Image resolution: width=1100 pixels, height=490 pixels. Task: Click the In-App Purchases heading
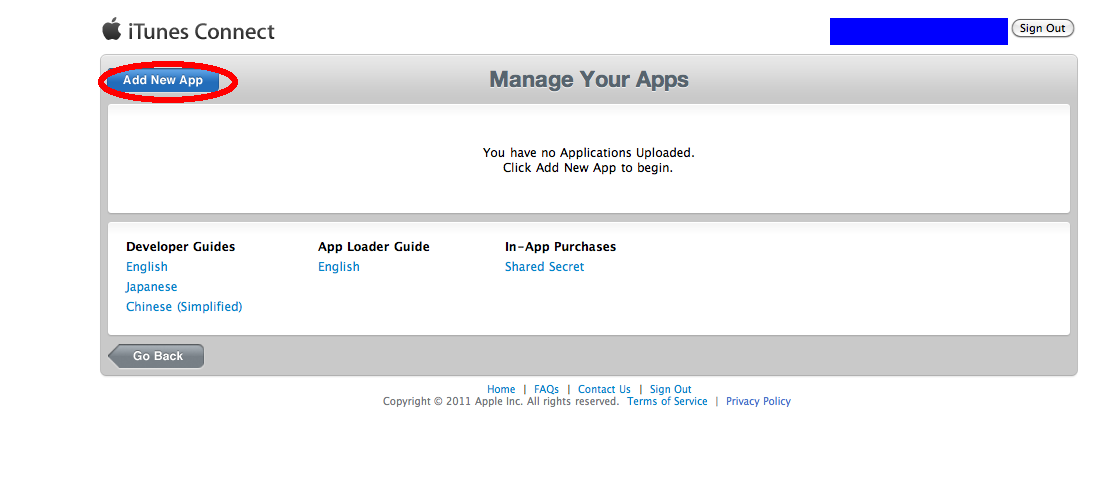tap(561, 247)
